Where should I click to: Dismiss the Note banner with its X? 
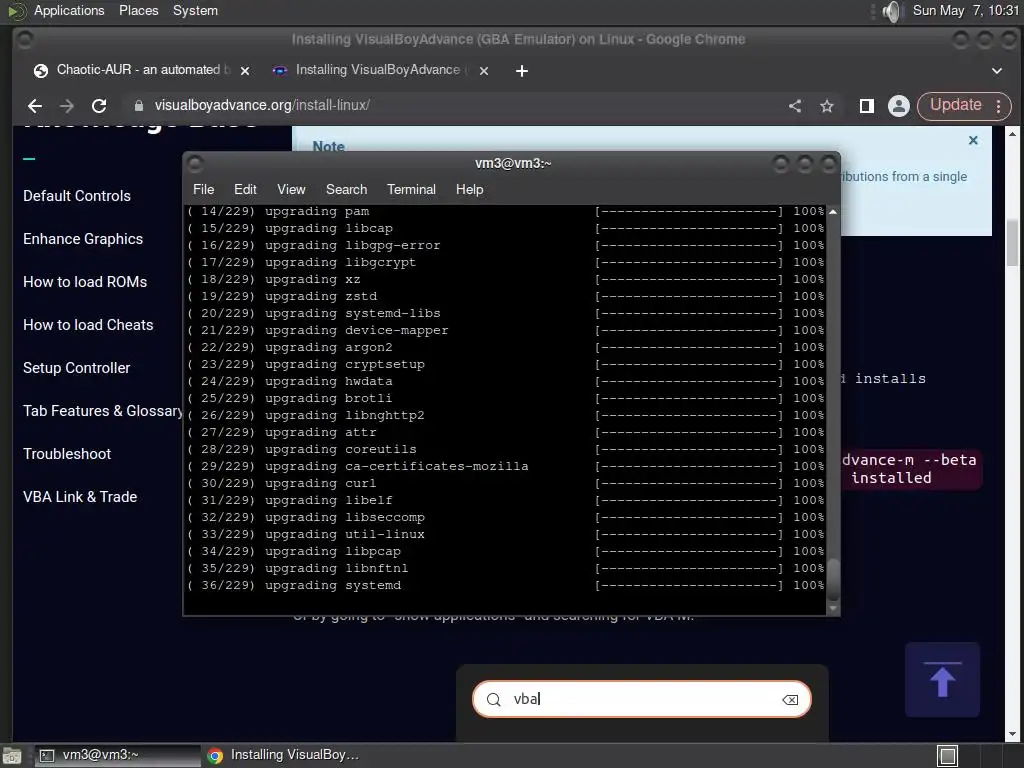click(973, 140)
